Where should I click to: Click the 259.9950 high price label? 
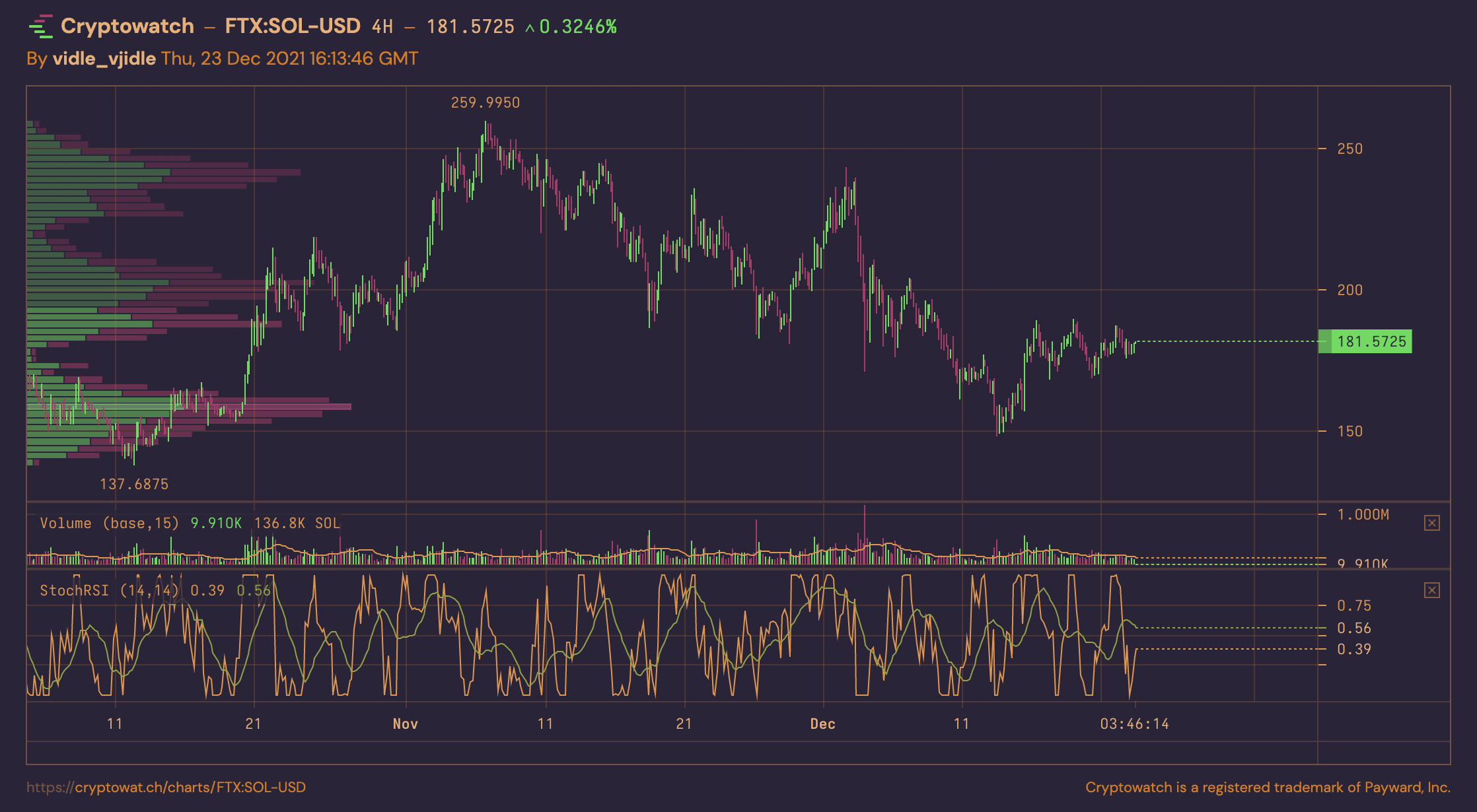tap(486, 102)
